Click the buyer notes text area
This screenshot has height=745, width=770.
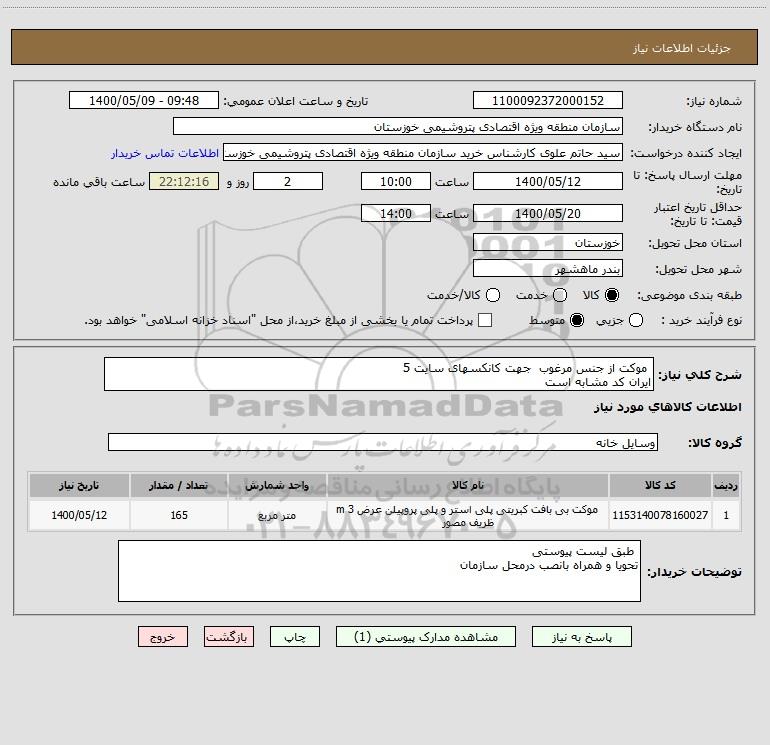380,571
